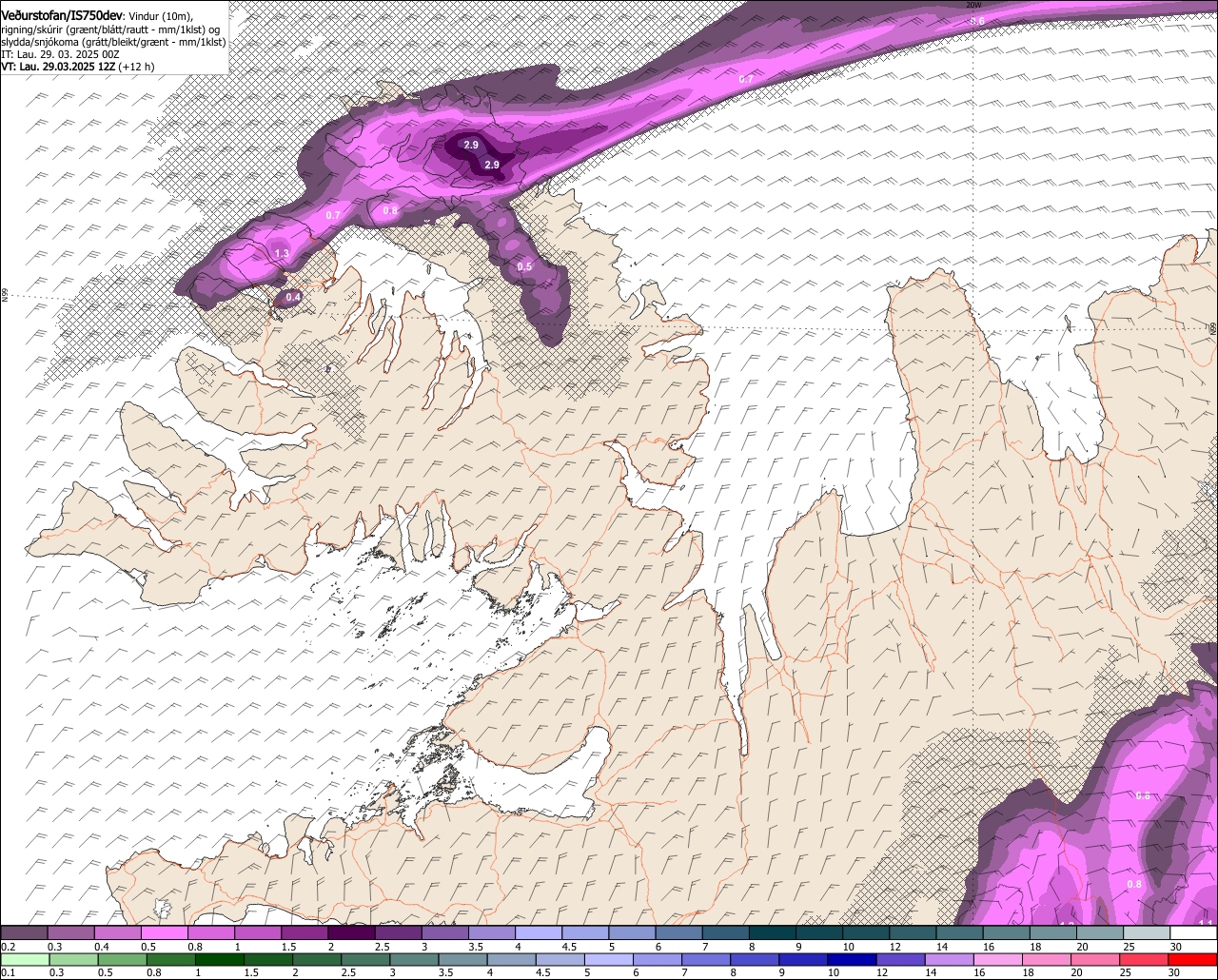This screenshot has width=1218, height=980.
Task: Click the '20W' longitude label at map top
Action: [973, 5]
